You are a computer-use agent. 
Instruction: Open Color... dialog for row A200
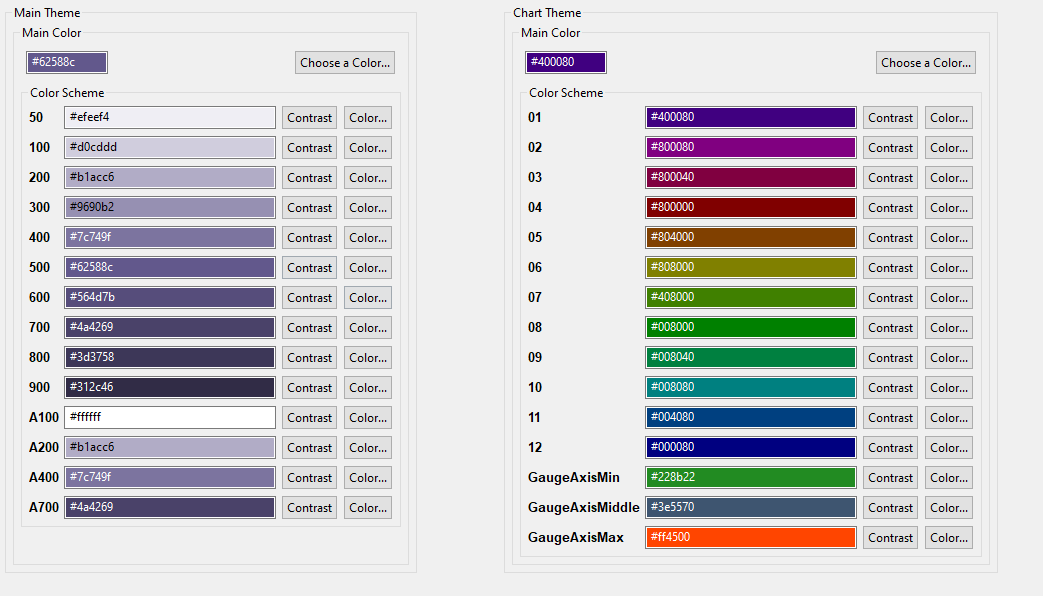[x=367, y=447]
